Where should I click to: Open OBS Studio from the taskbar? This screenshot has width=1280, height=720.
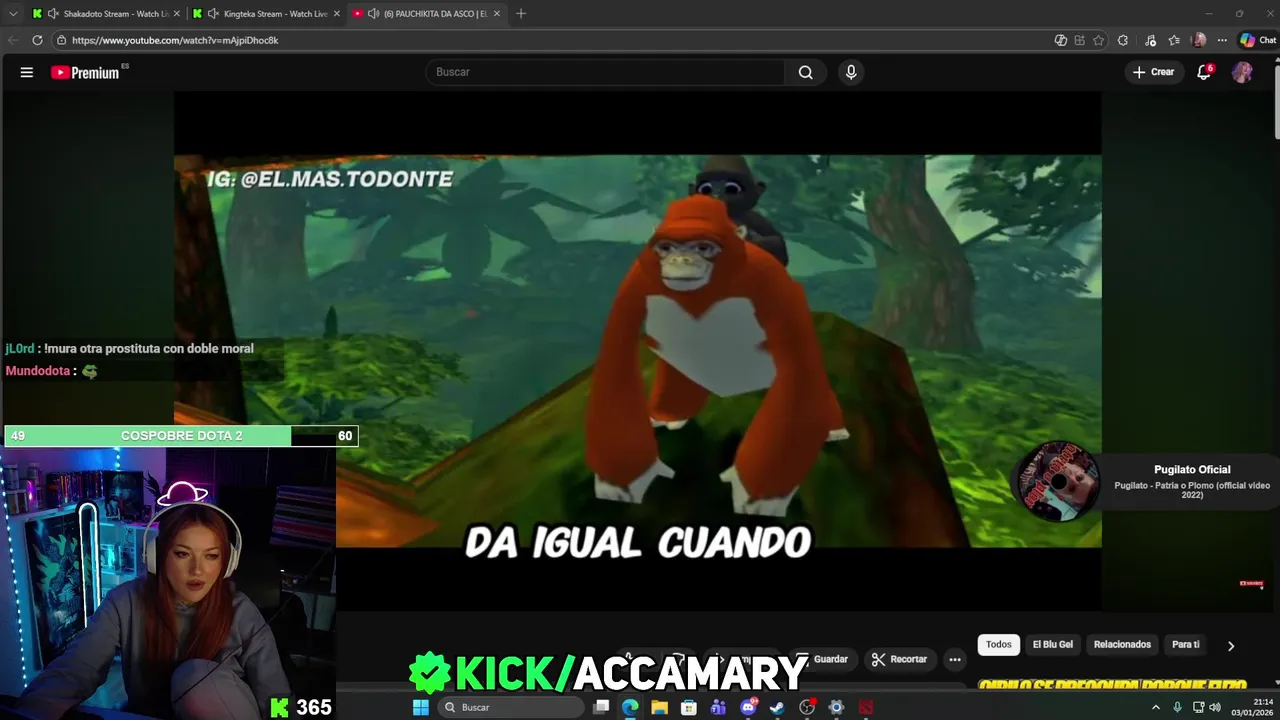point(807,707)
